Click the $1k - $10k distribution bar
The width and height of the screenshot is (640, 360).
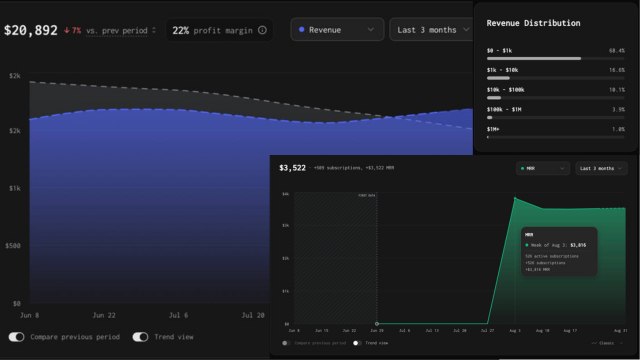tap(556, 78)
